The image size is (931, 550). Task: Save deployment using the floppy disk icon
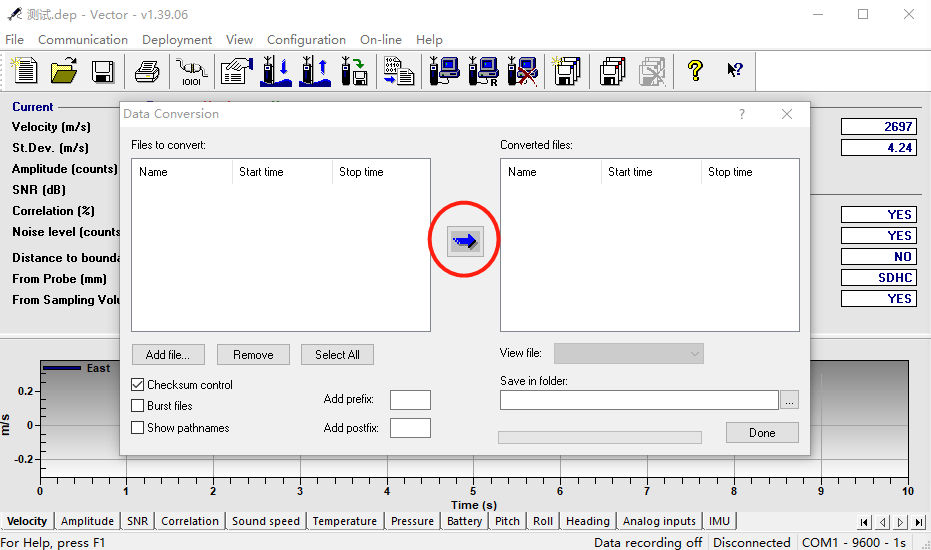(102, 71)
